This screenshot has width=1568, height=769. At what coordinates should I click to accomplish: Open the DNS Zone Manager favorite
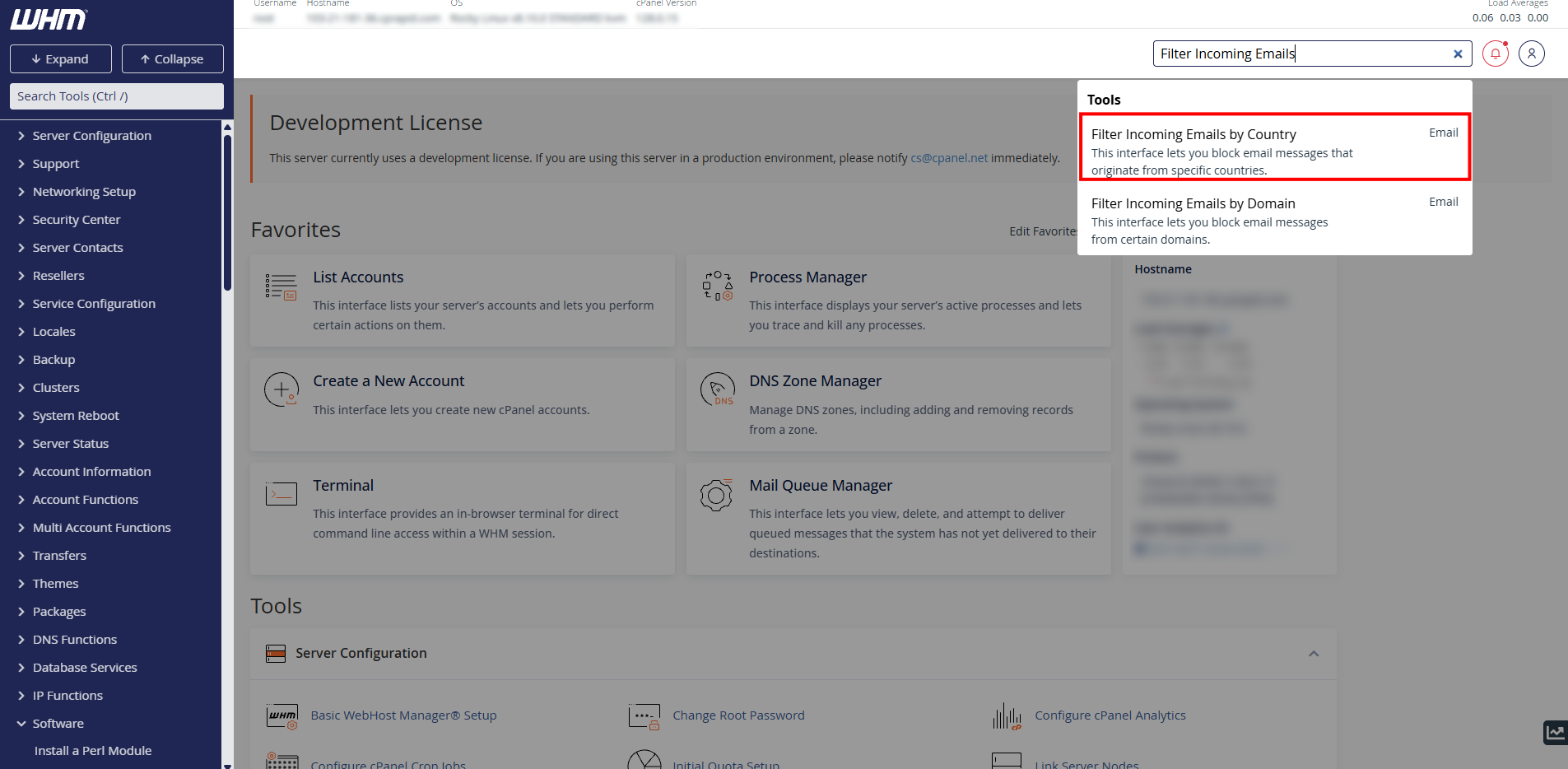815,381
